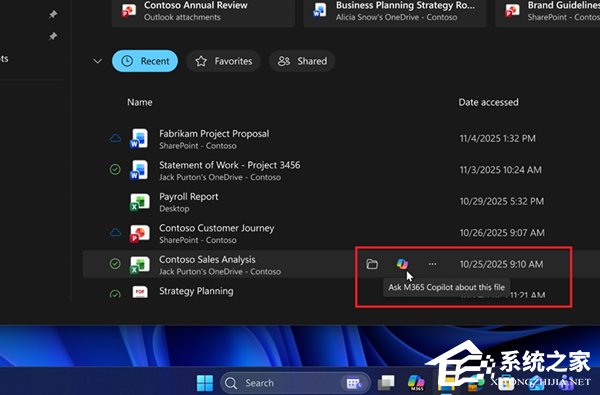Switch to the Shared tab

[x=302, y=61]
